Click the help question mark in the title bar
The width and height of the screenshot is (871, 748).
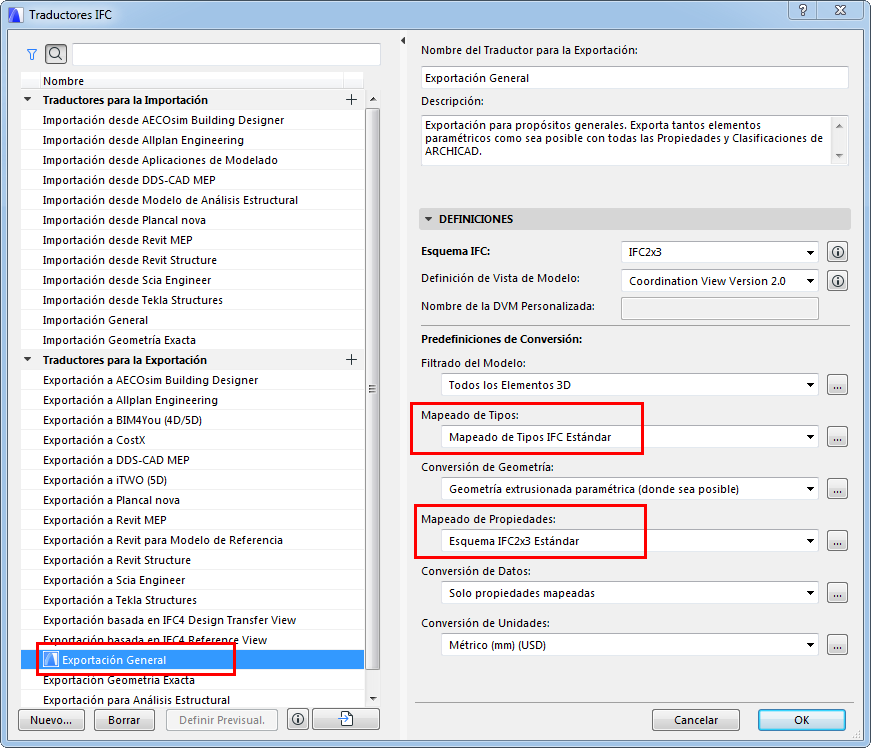[x=803, y=11]
